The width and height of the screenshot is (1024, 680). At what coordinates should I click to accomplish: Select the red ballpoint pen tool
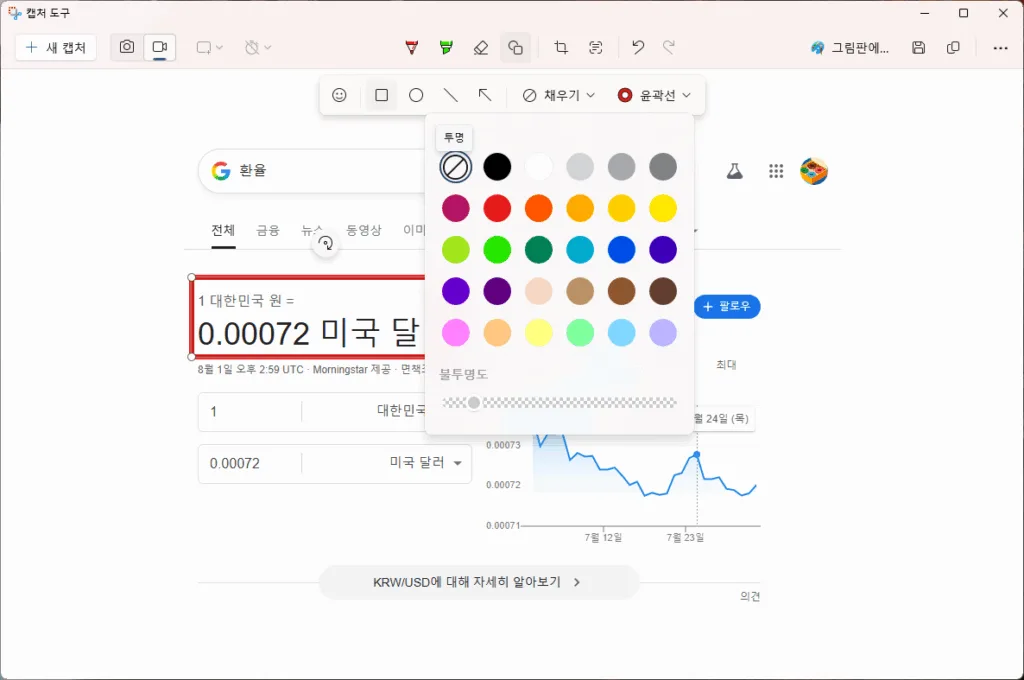point(411,47)
